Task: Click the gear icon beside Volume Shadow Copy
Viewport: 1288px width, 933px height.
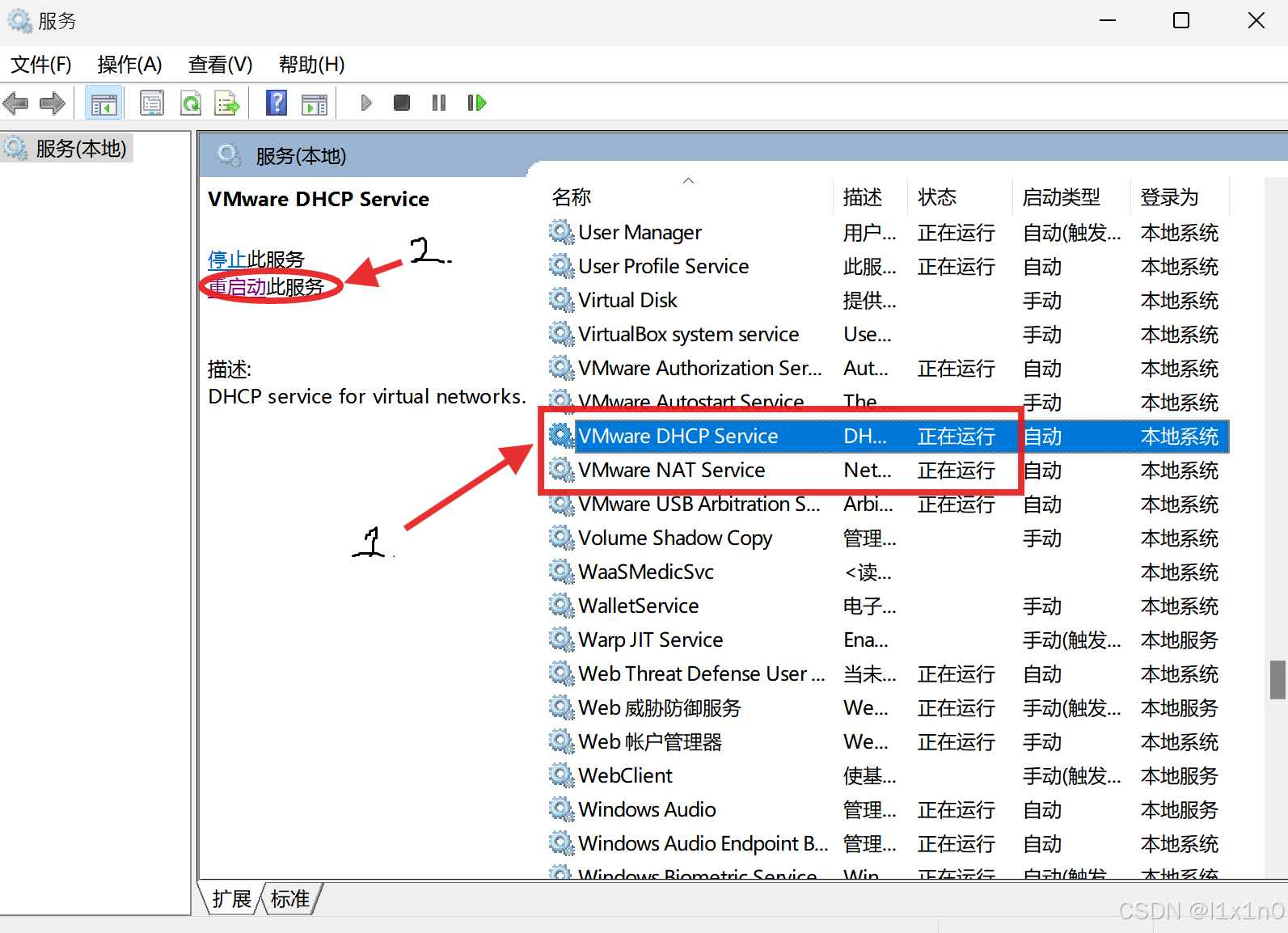Action: (x=561, y=538)
